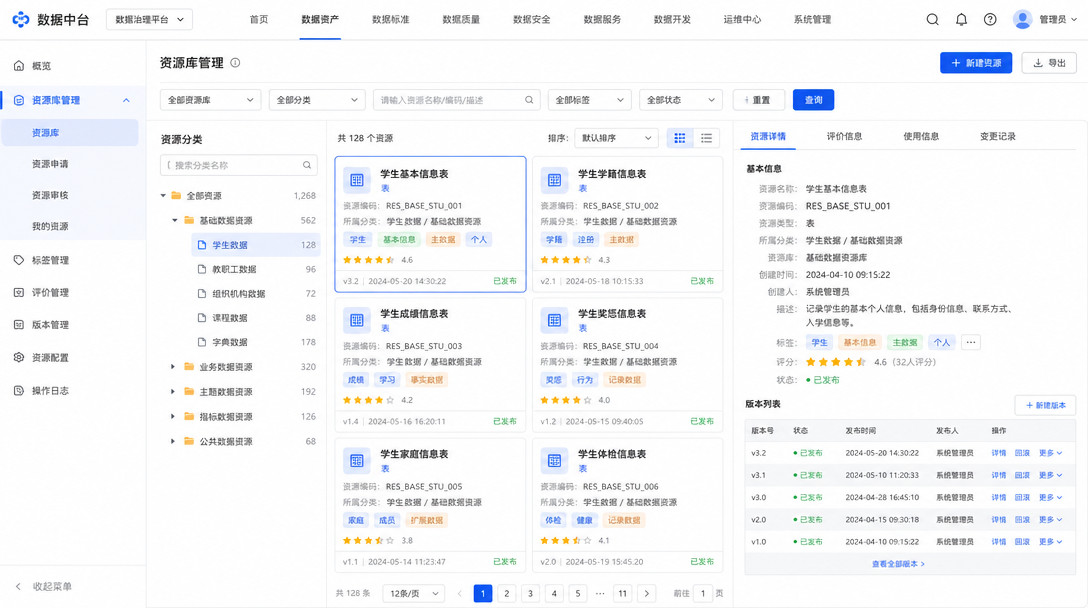Viewport: 1088px width, 608px height.
Task: Open the notification bell
Action: click(x=961, y=19)
